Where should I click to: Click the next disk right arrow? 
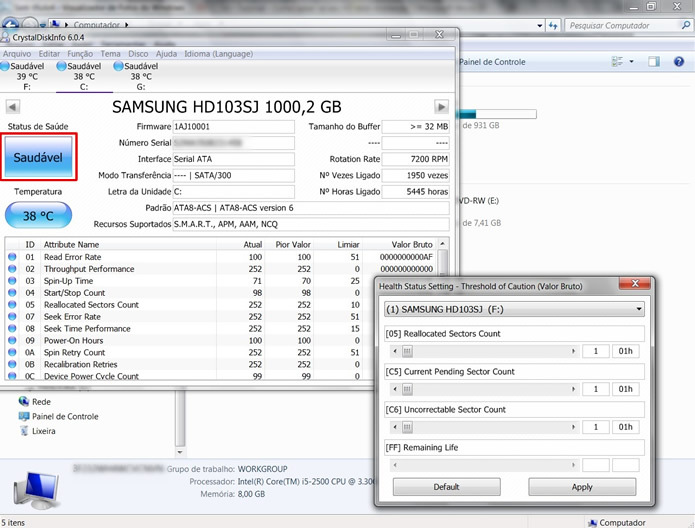tap(441, 107)
